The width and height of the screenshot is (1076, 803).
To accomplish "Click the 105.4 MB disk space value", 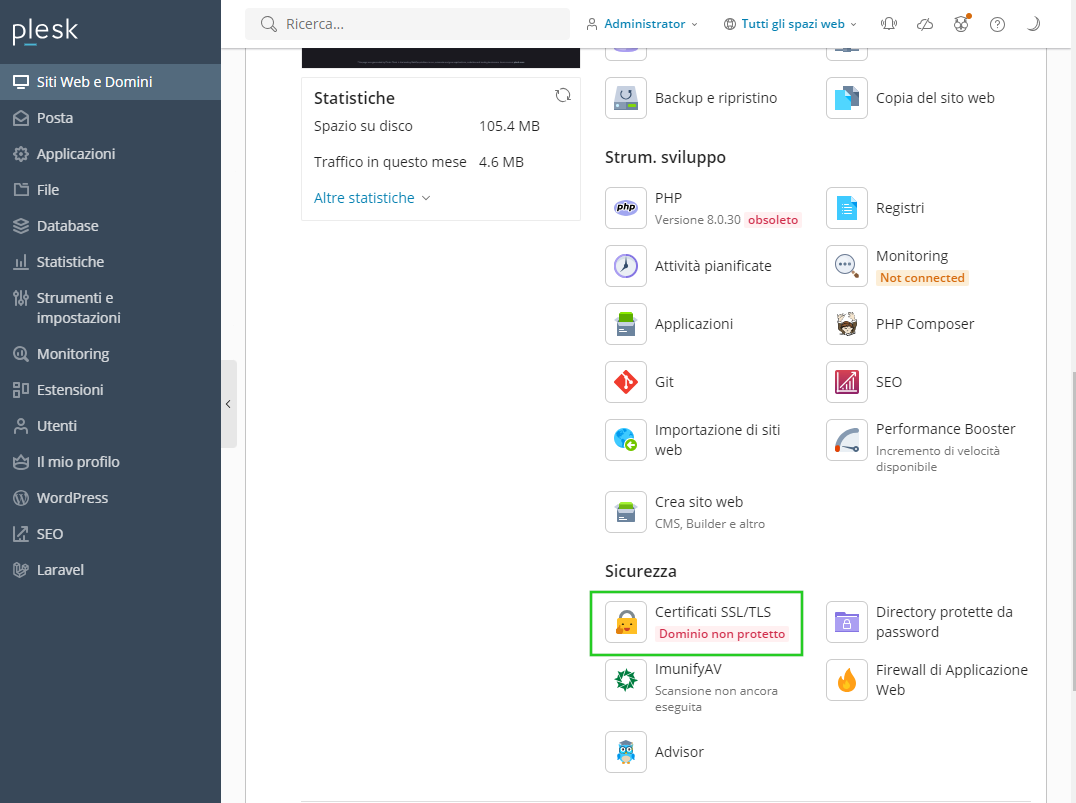I will coord(509,126).
